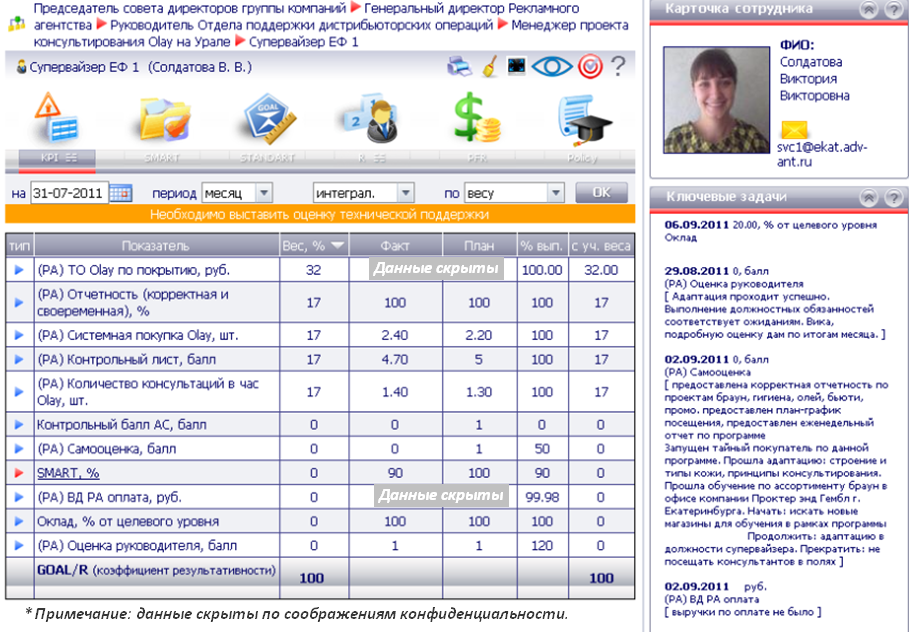Expand the Самооценка, балл row arrow
Screen dimensions: 909x632
pos(19,449)
